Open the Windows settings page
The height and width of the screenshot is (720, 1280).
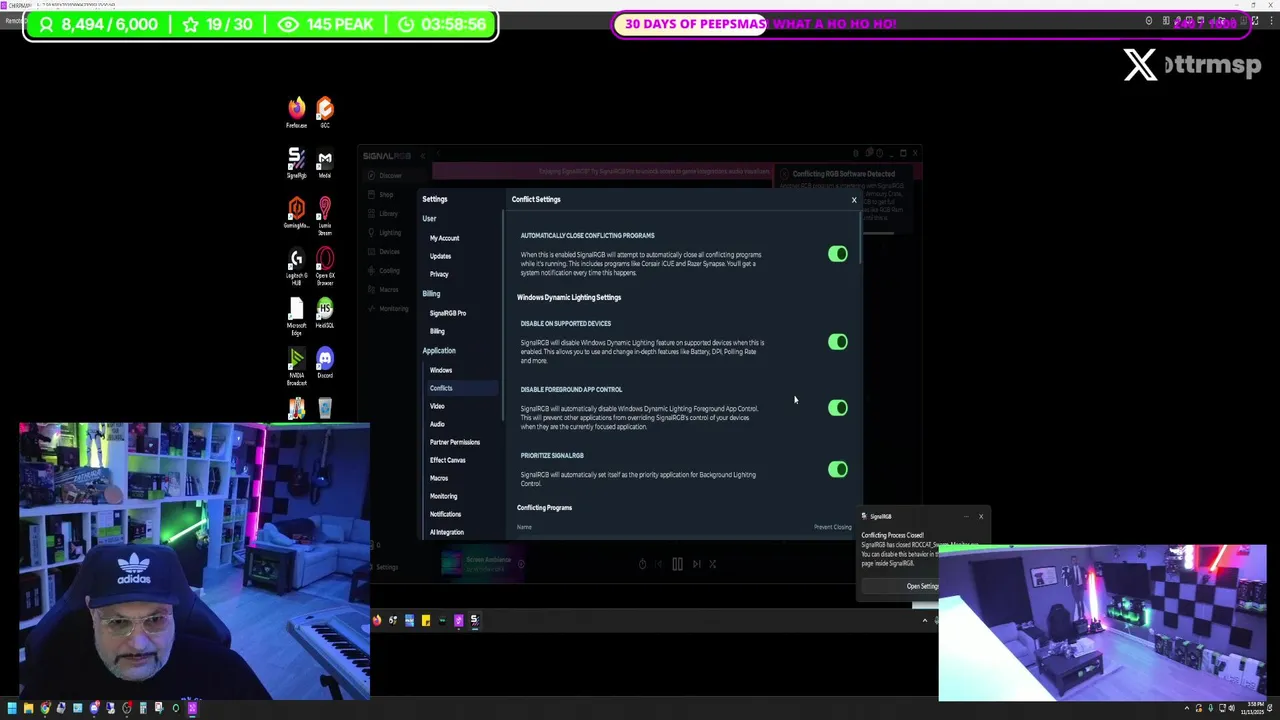[441, 370]
